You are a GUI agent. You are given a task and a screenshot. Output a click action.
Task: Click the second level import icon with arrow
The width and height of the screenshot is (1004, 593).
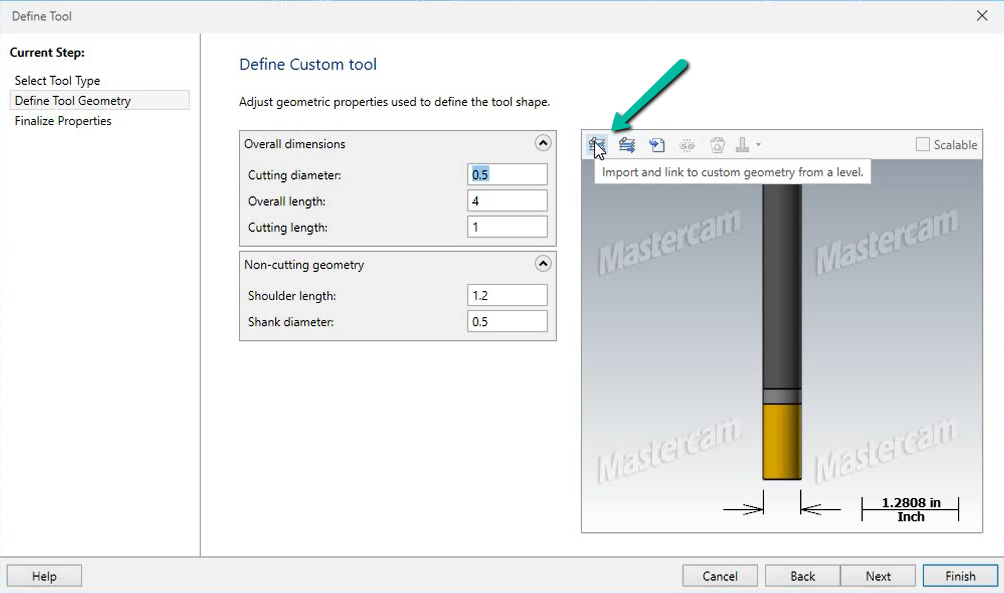[627, 145]
